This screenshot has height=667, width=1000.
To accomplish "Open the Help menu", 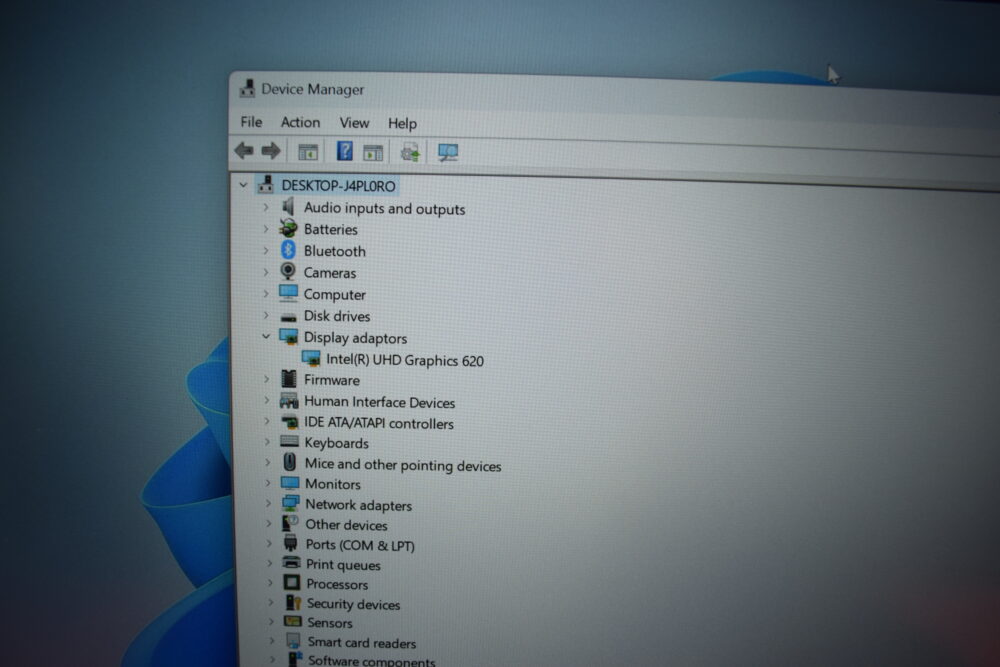I will [x=402, y=123].
